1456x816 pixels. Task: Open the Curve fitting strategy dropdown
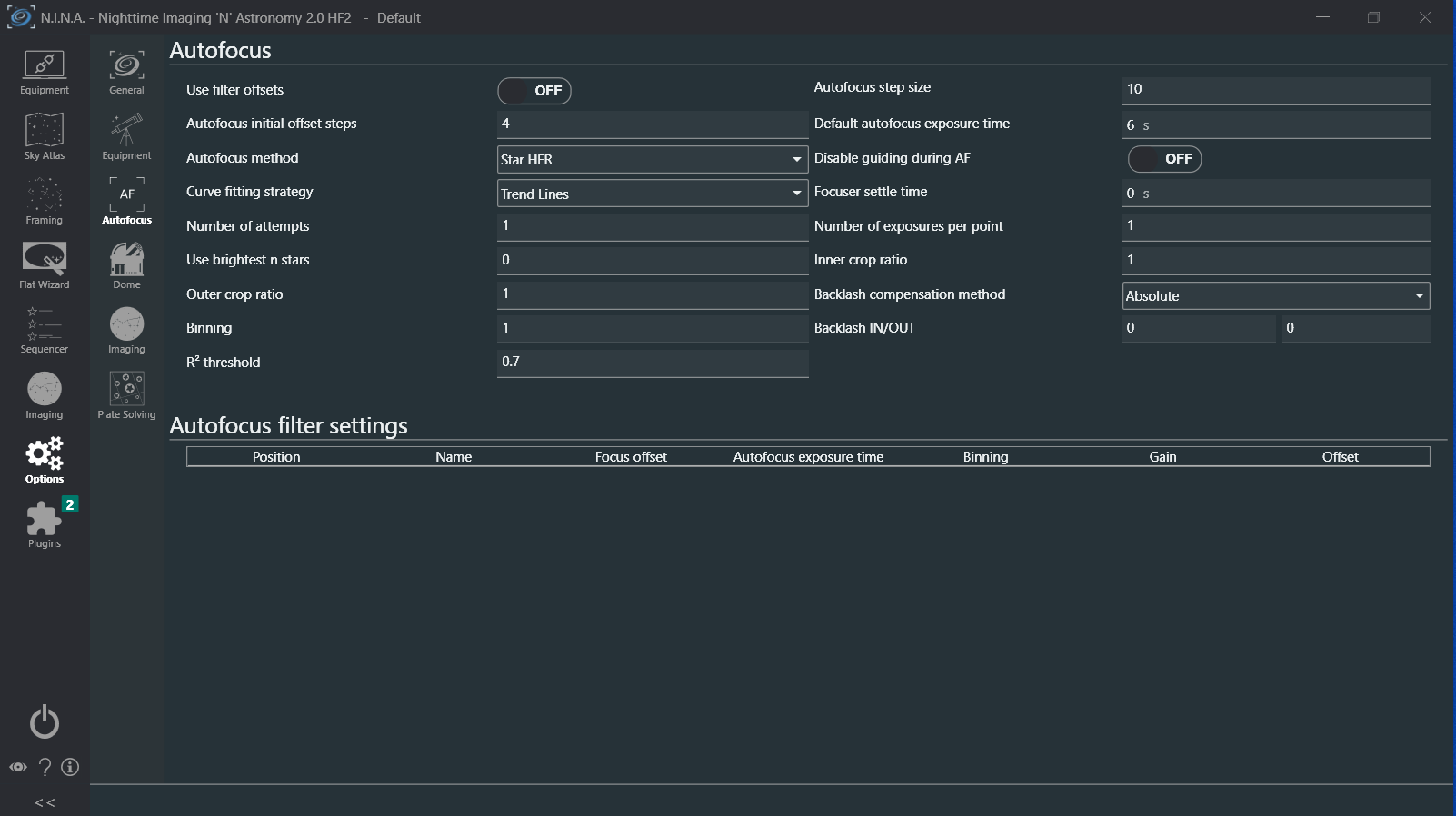pos(653,194)
